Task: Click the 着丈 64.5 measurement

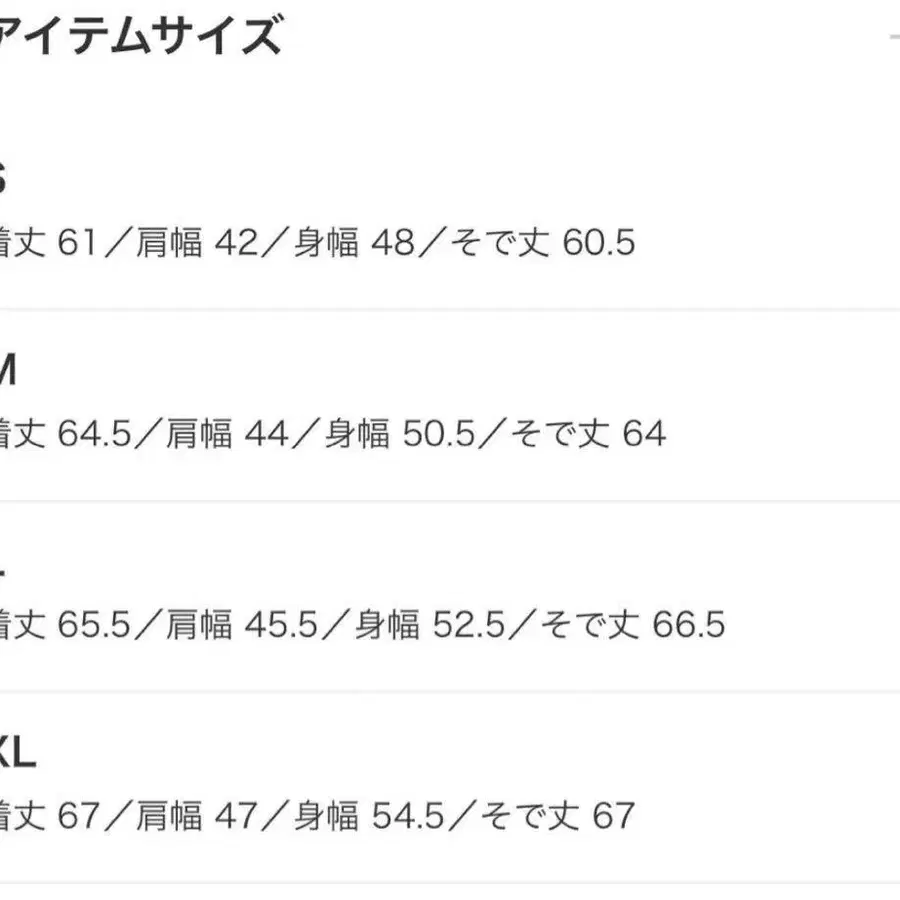Action: tap(64, 434)
